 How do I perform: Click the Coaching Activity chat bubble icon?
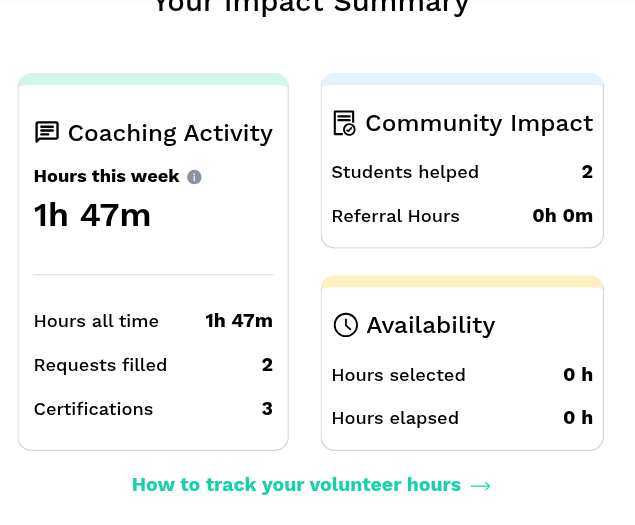click(x=47, y=133)
